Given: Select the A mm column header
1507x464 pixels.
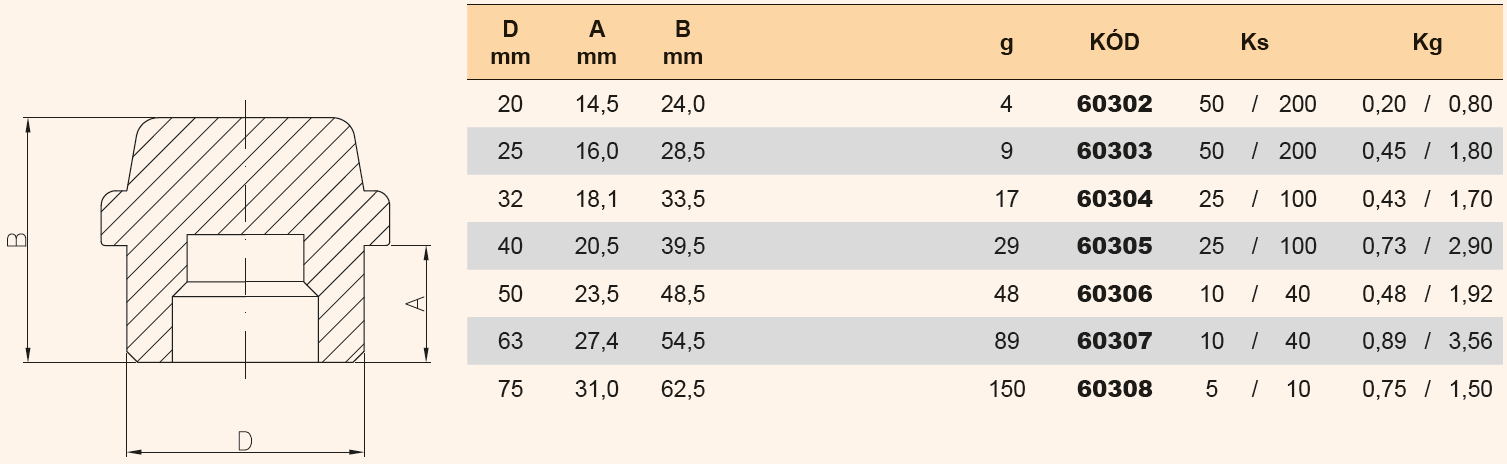Looking at the screenshot, I should pos(597,43).
